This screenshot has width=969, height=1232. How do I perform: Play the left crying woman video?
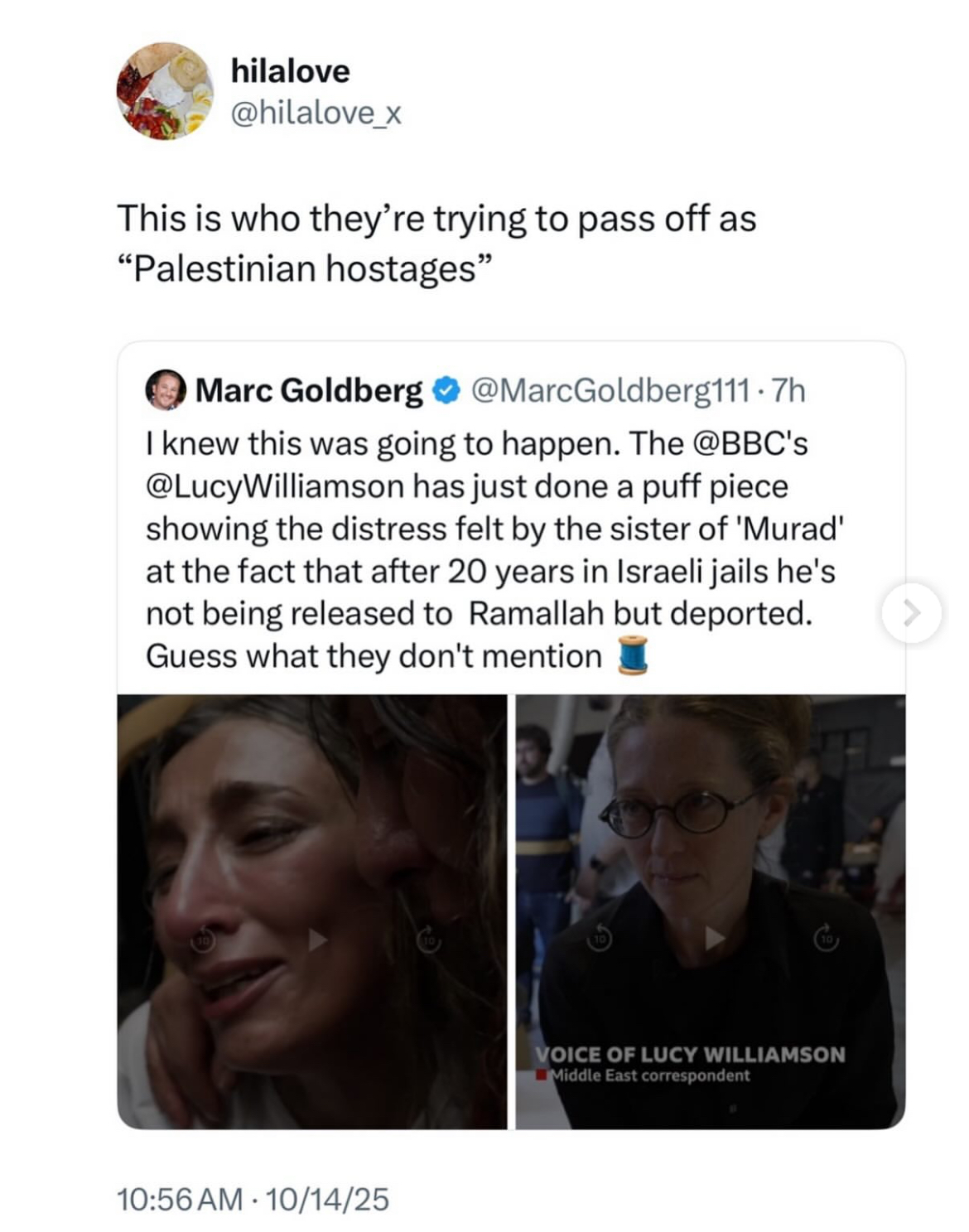coord(317,940)
